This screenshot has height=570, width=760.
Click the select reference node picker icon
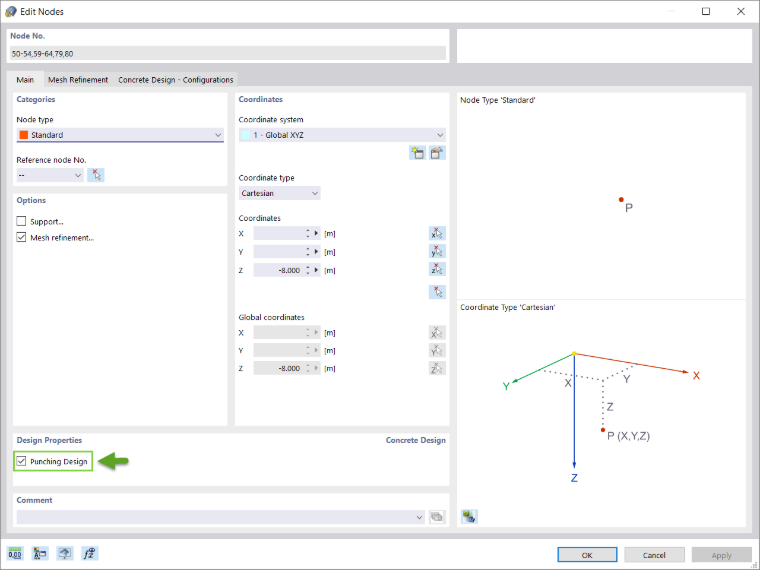point(96,175)
